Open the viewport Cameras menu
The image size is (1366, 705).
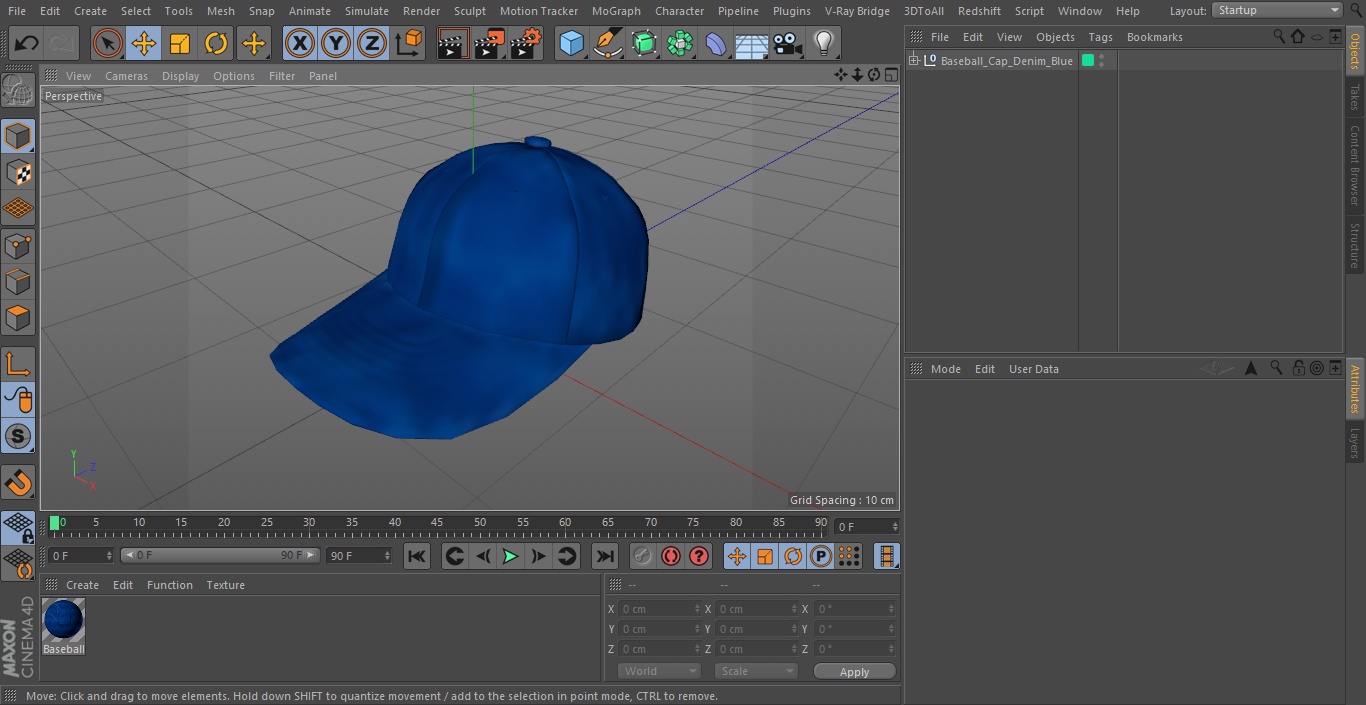tap(126, 76)
